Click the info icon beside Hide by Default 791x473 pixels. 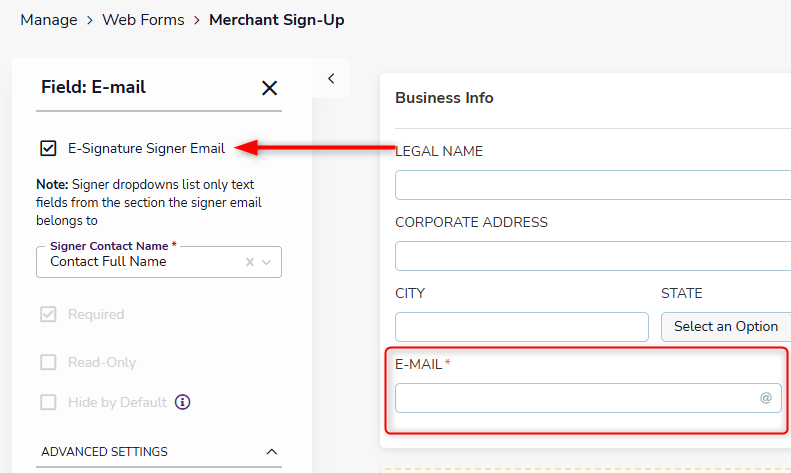coord(183,402)
